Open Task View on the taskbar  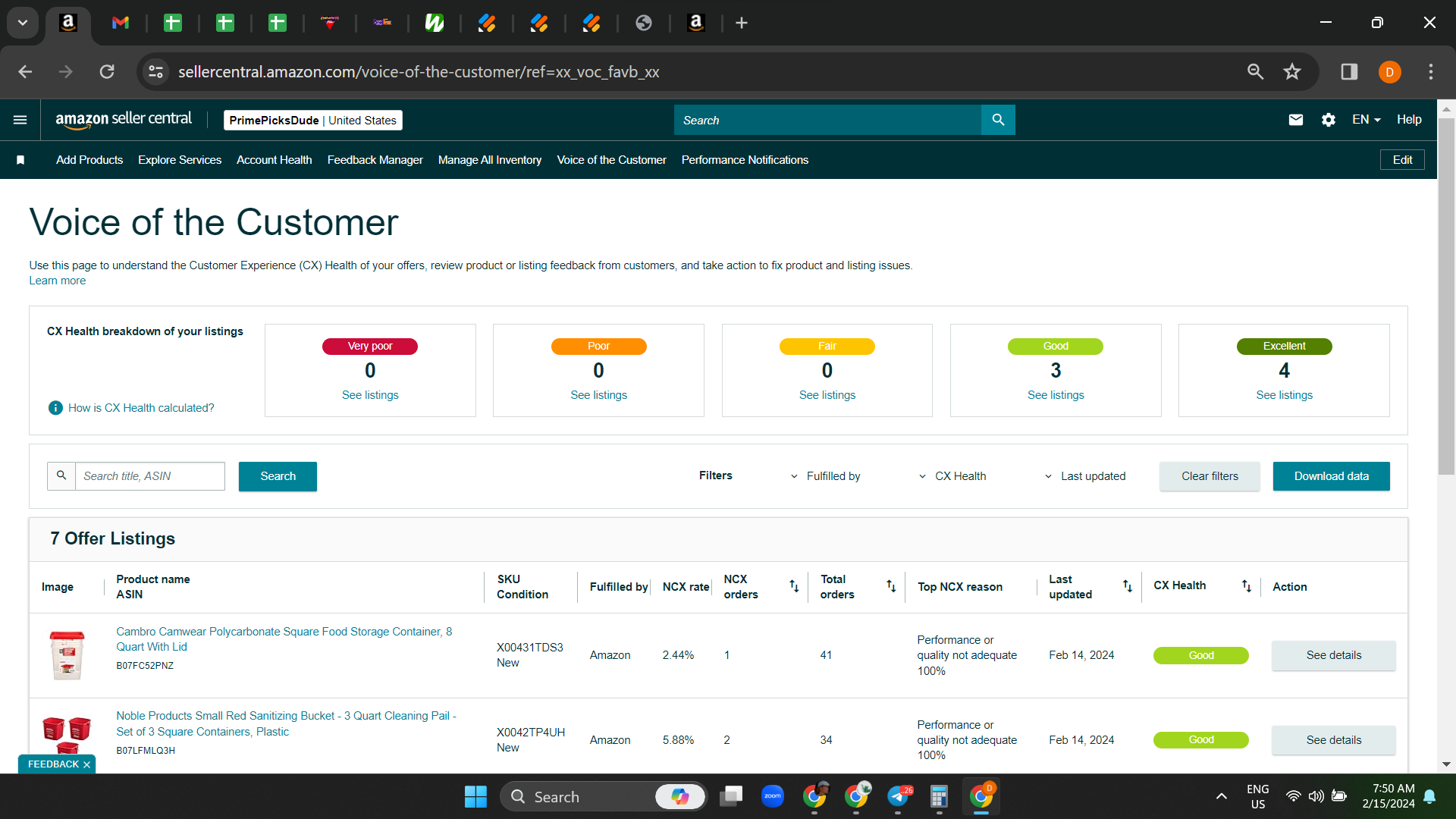click(731, 796)
